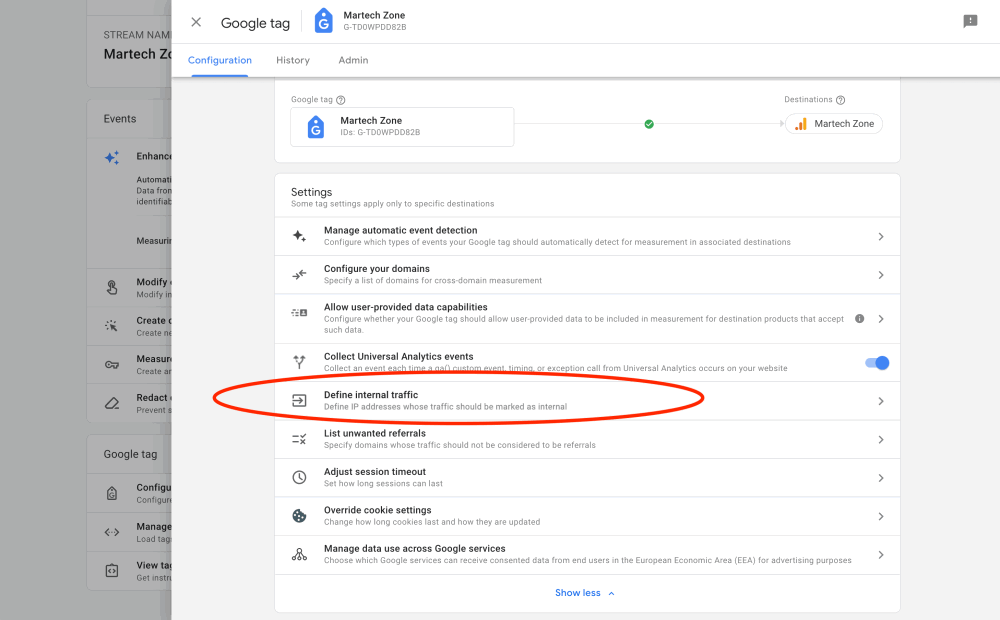Click Redact data eraser icon in background page
The height and width of the screenshot is (620, 1000).
112,403
